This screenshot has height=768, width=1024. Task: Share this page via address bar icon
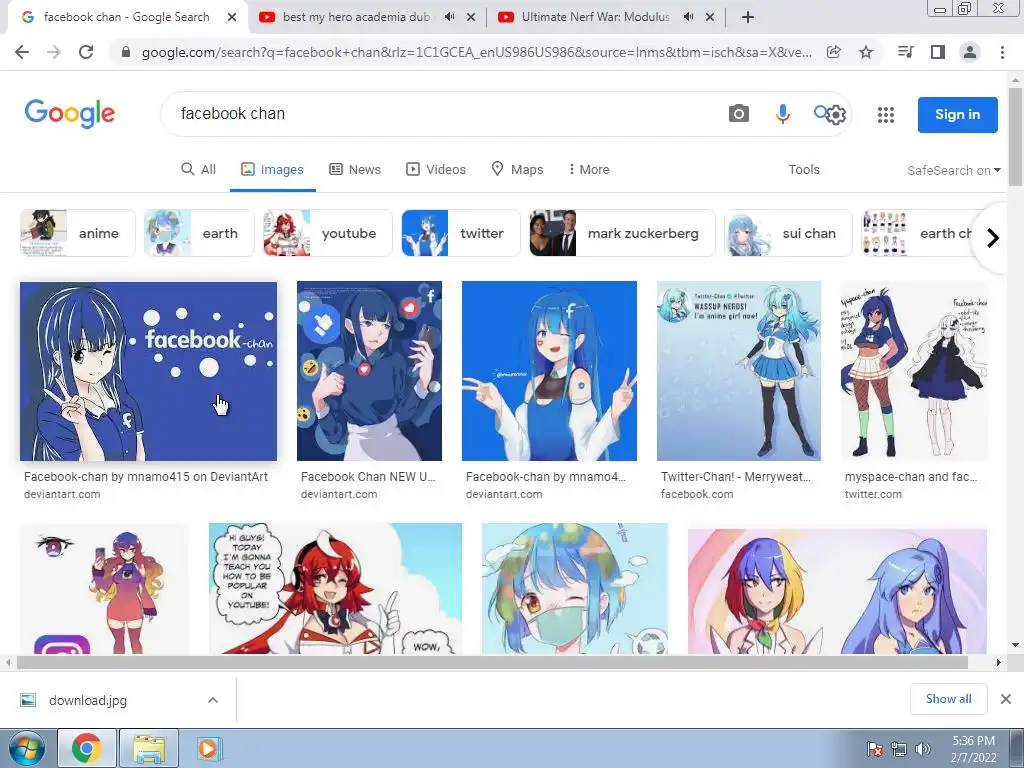coord(833,52)
